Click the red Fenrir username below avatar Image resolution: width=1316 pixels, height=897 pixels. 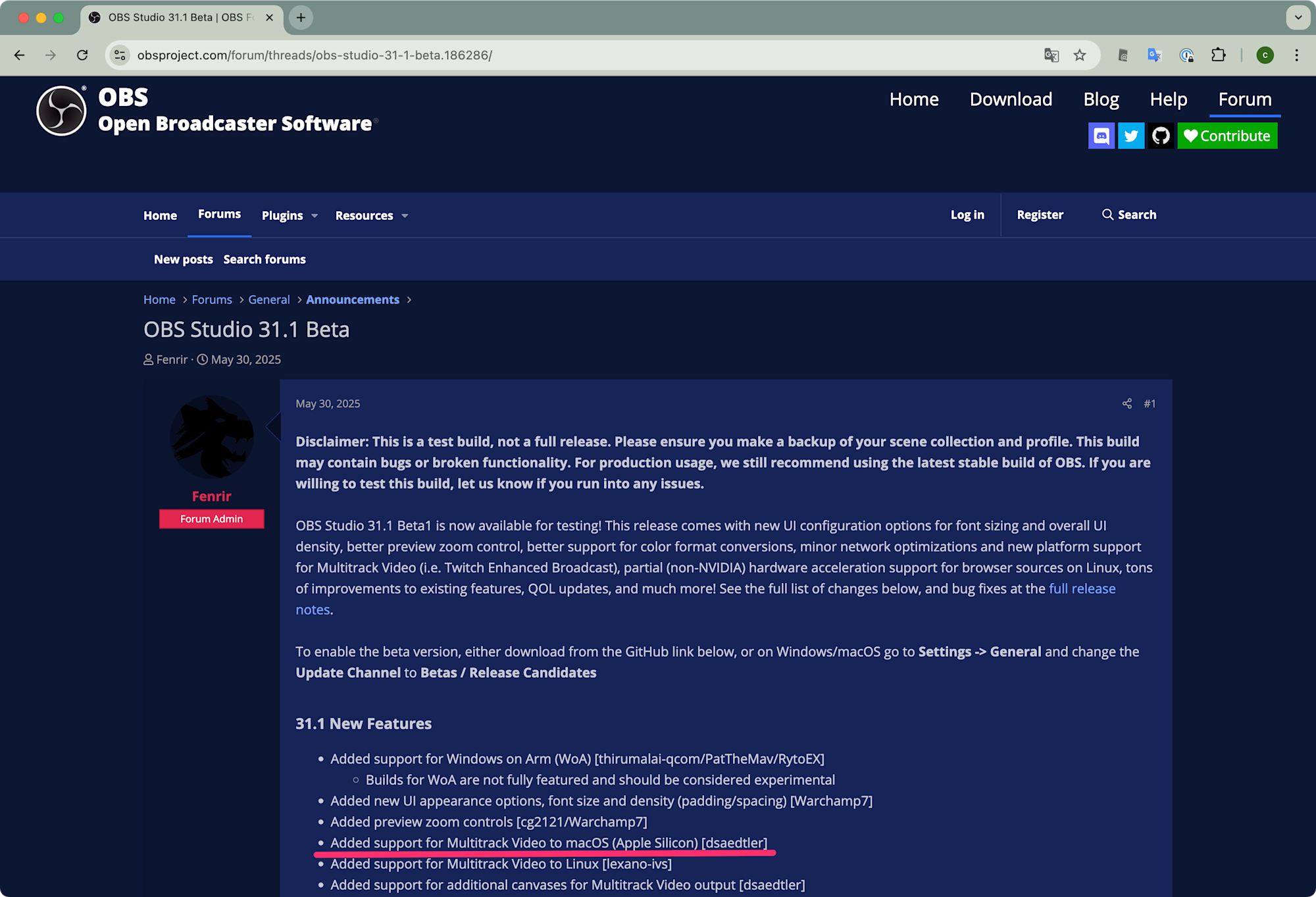point(212,496)
